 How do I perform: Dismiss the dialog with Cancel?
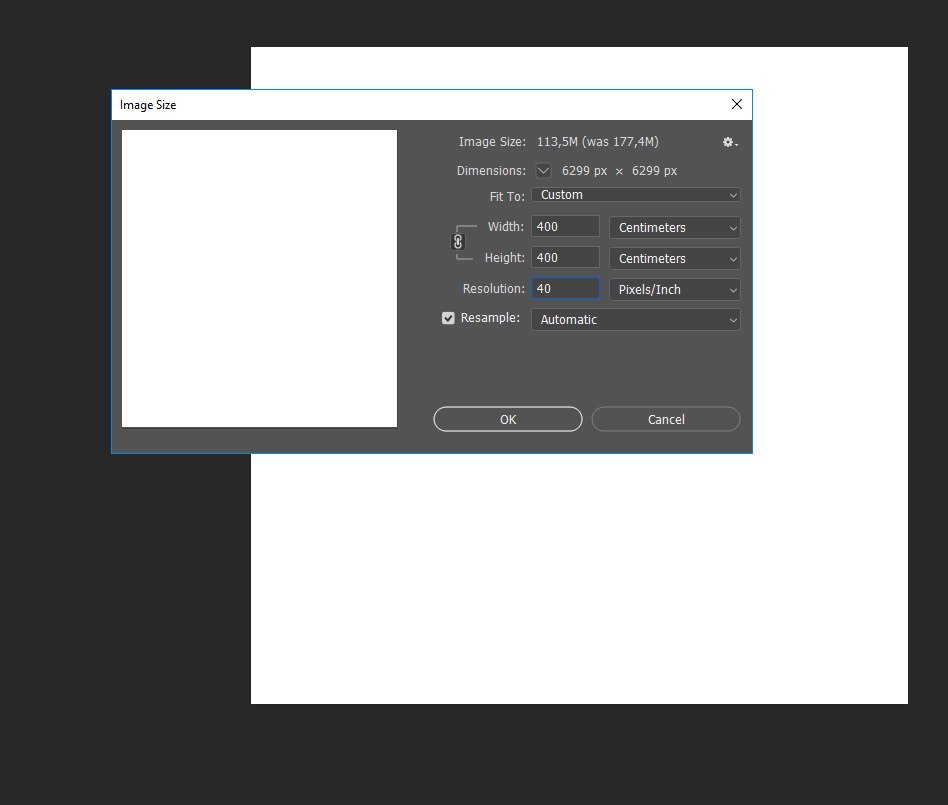(x=666, y=419)
